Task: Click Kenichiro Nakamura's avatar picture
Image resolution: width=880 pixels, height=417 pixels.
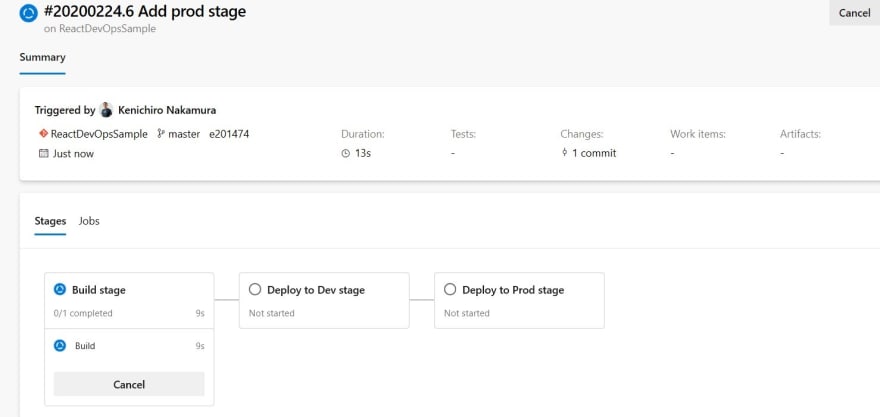Action: click(x=106, y=110)
